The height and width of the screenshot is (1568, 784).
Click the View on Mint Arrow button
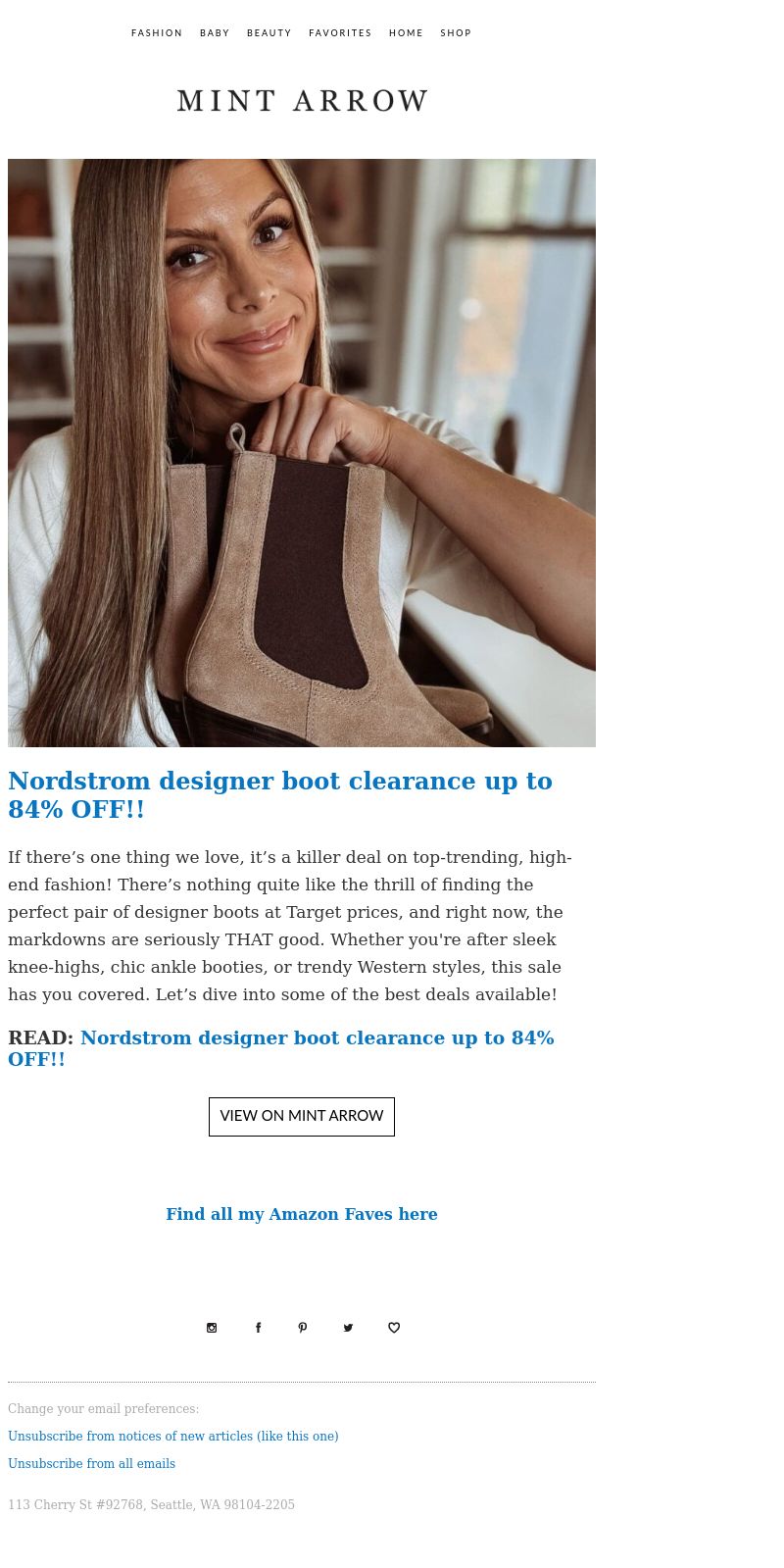coord(302,1117)
